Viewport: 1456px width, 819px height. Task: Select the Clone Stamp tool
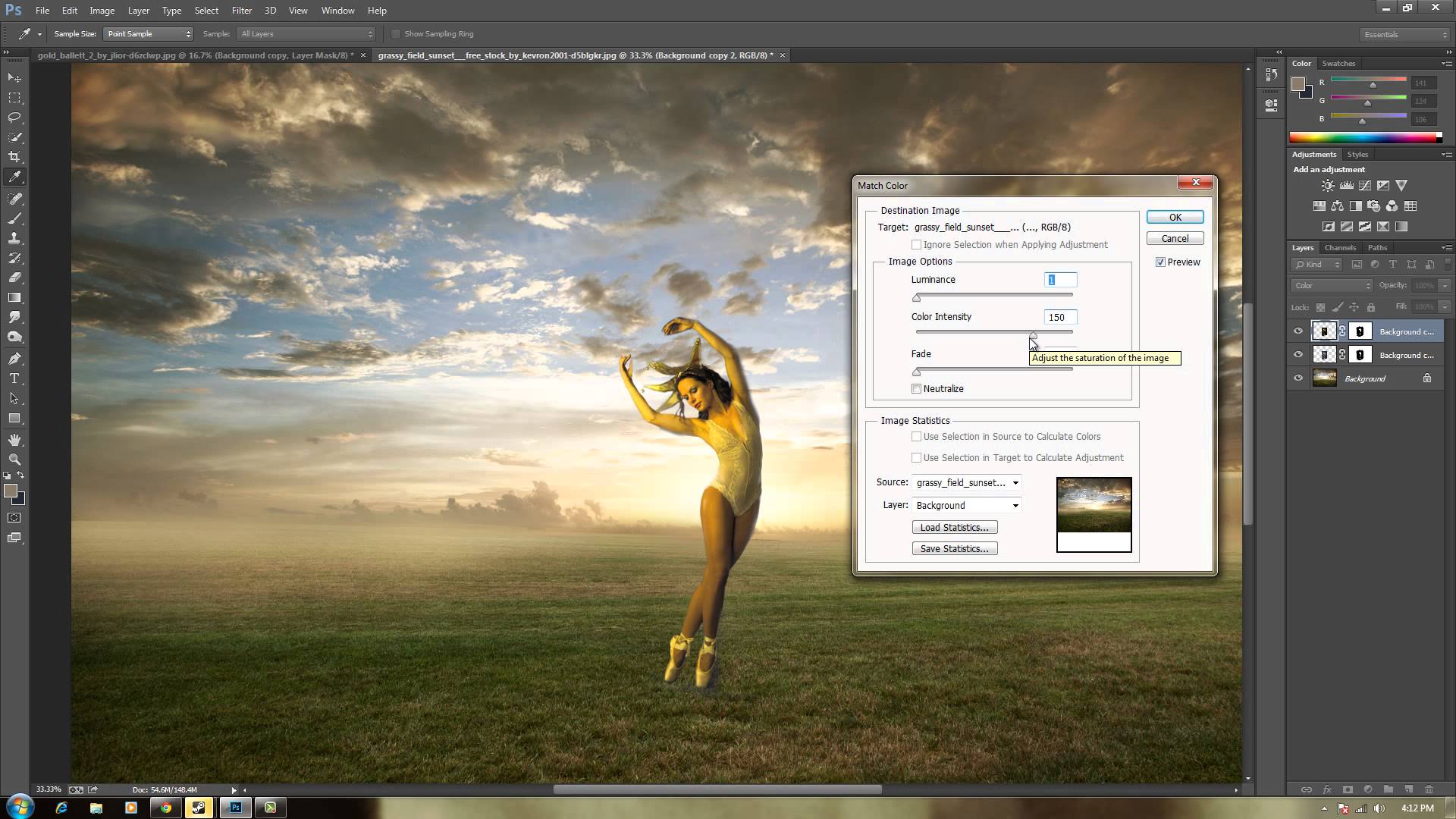tap(14, 238)
